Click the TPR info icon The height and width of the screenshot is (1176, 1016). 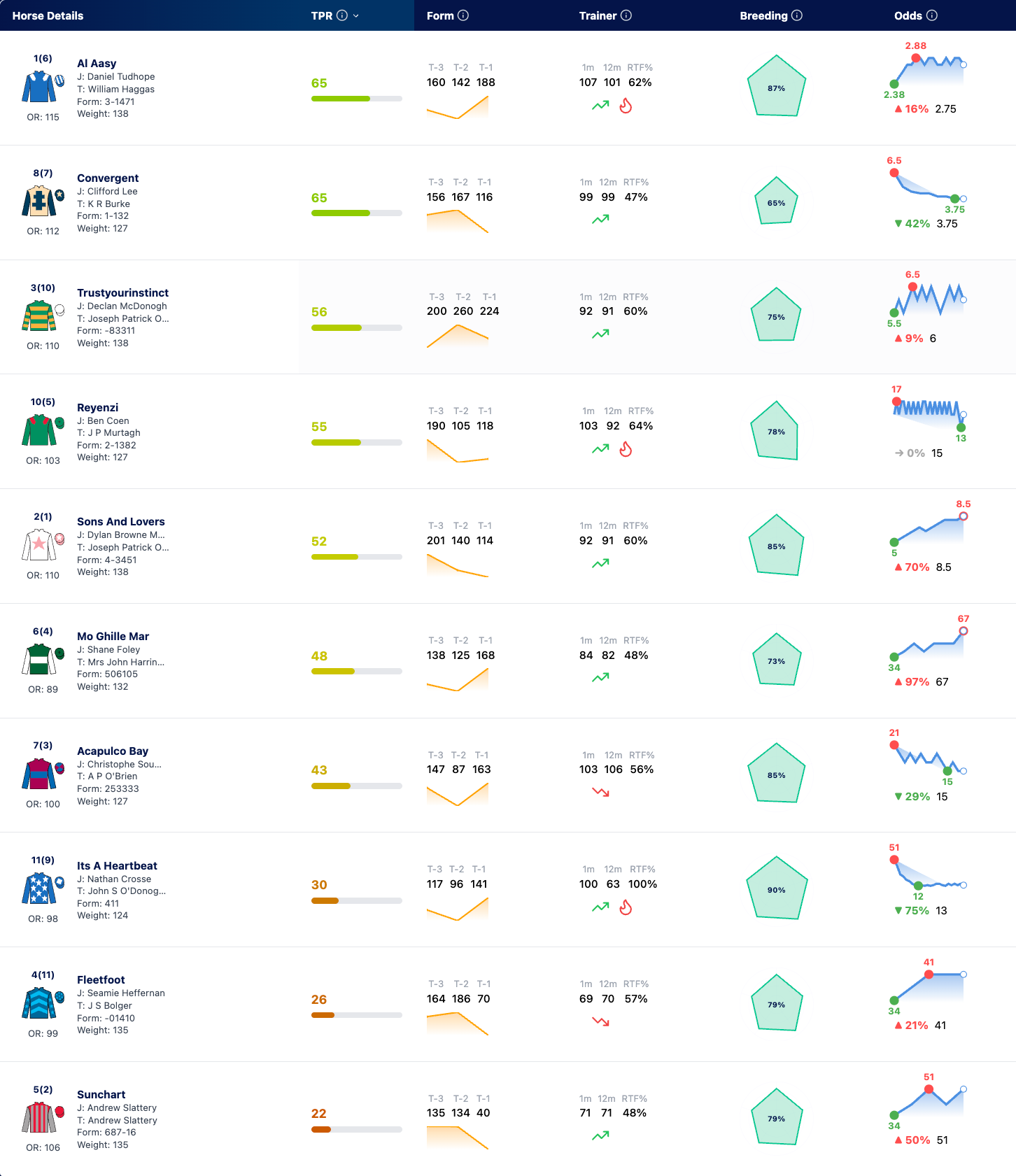(x=342, y=15)
